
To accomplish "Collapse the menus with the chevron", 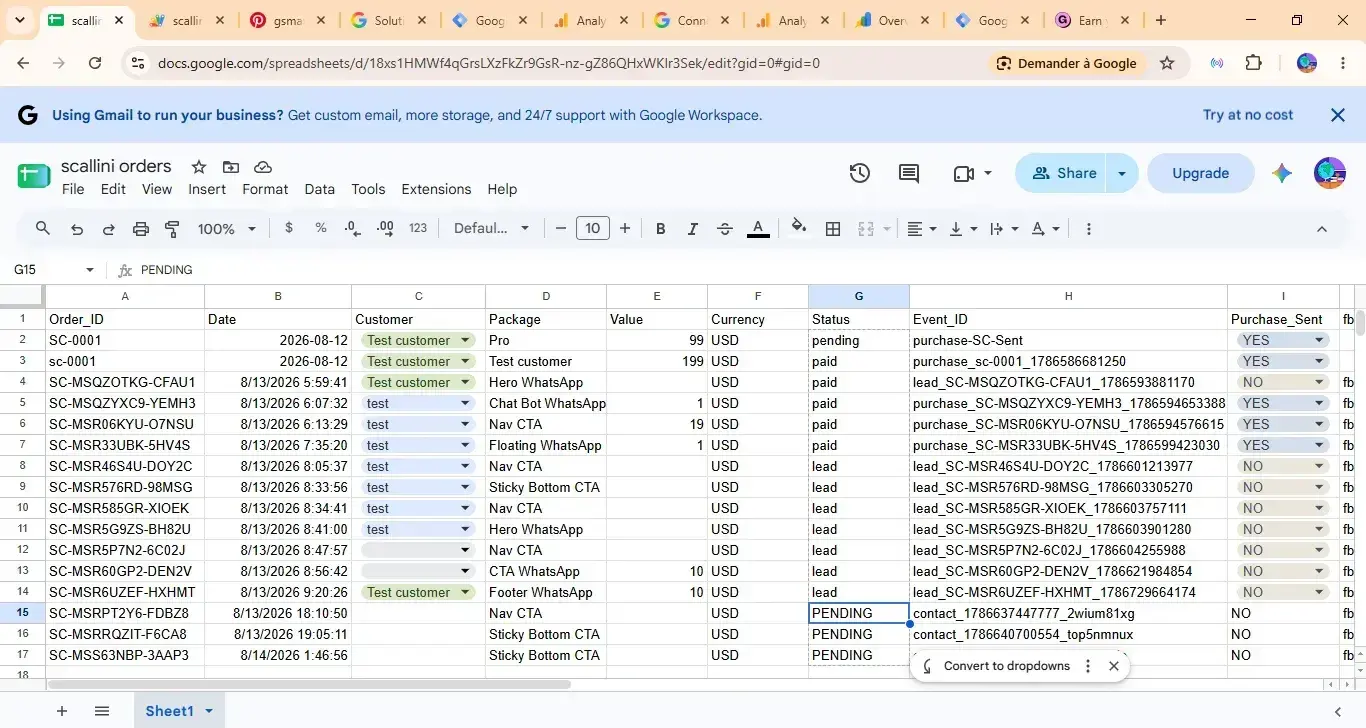I will 1322,229.
